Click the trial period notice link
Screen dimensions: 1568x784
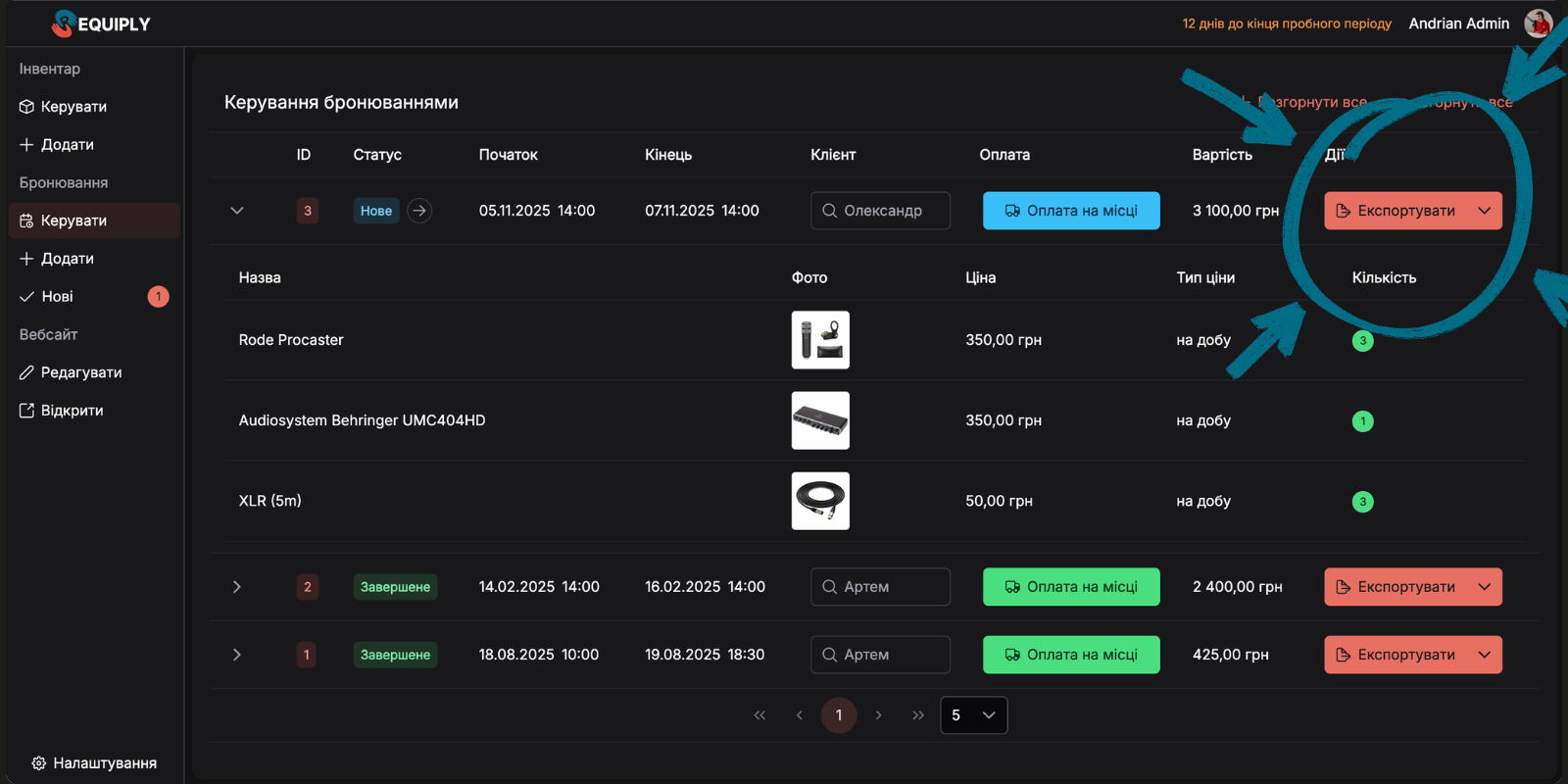(x=1287, y=24)
